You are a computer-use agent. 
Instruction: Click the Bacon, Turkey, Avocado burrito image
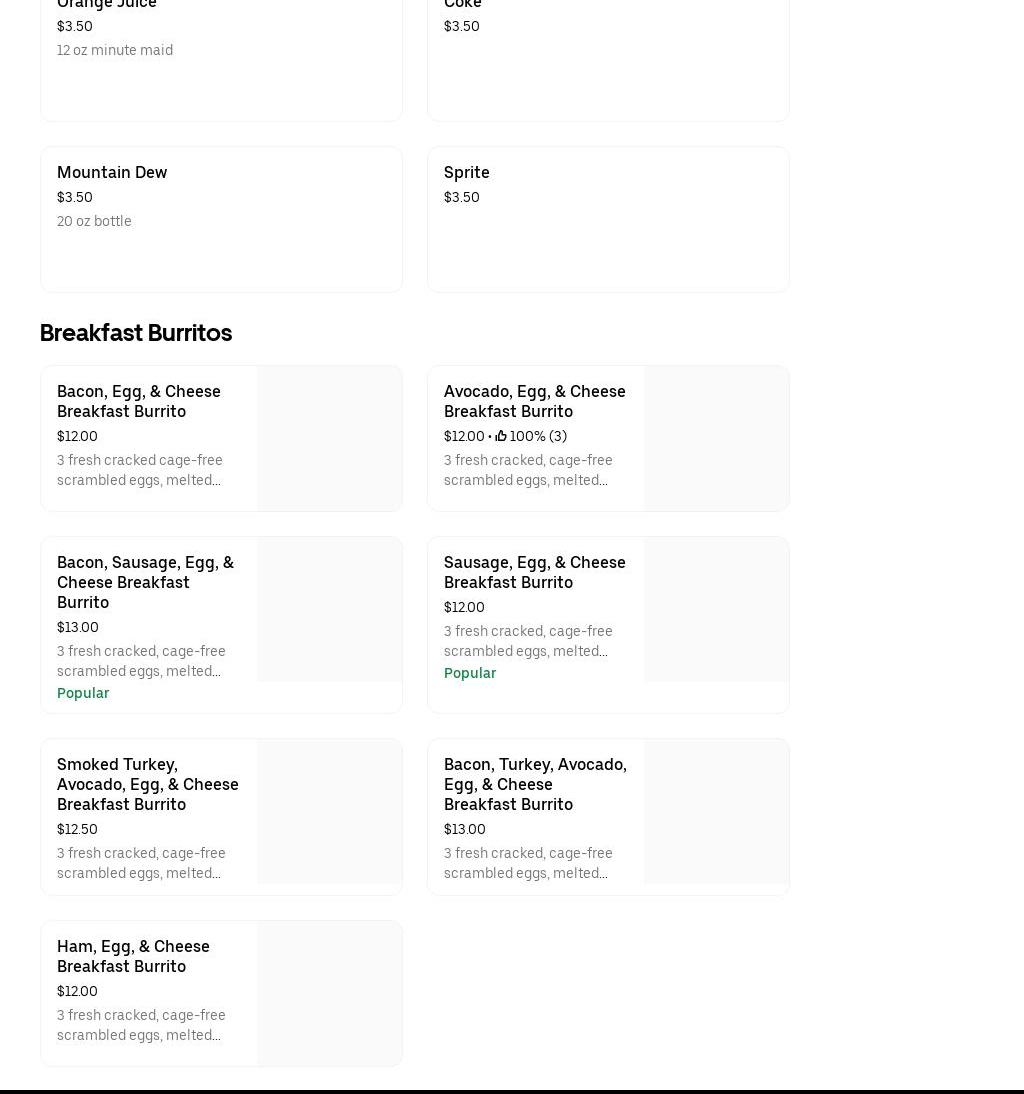(716, 811)
